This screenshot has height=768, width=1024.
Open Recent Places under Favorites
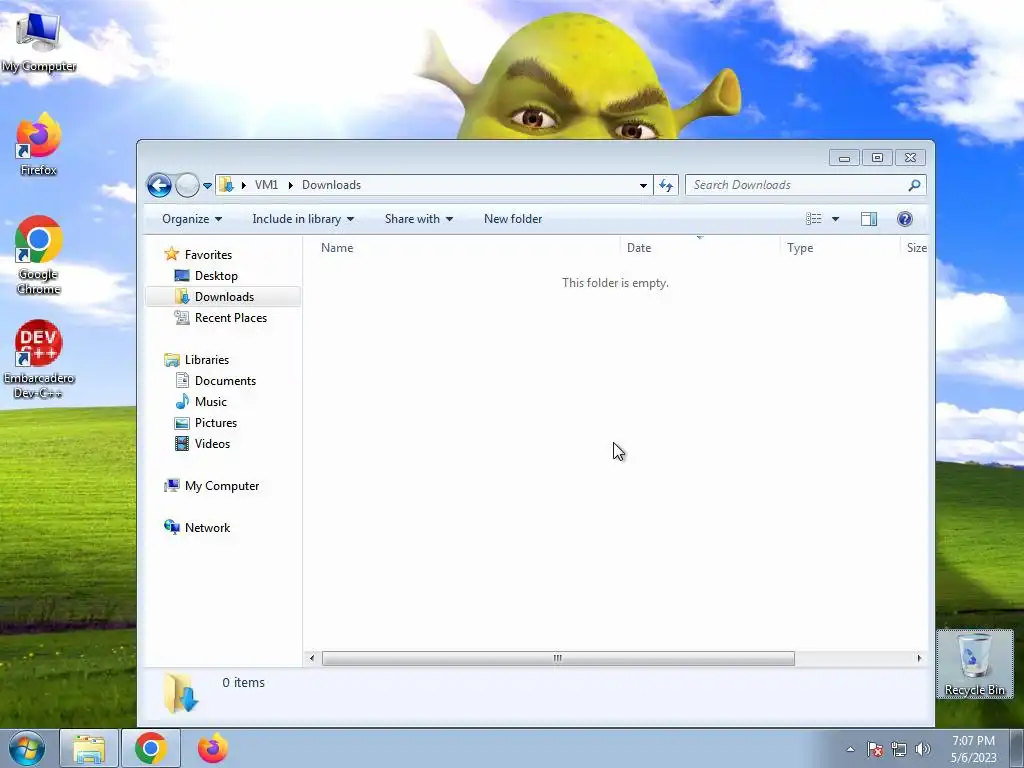coord(230,317)
